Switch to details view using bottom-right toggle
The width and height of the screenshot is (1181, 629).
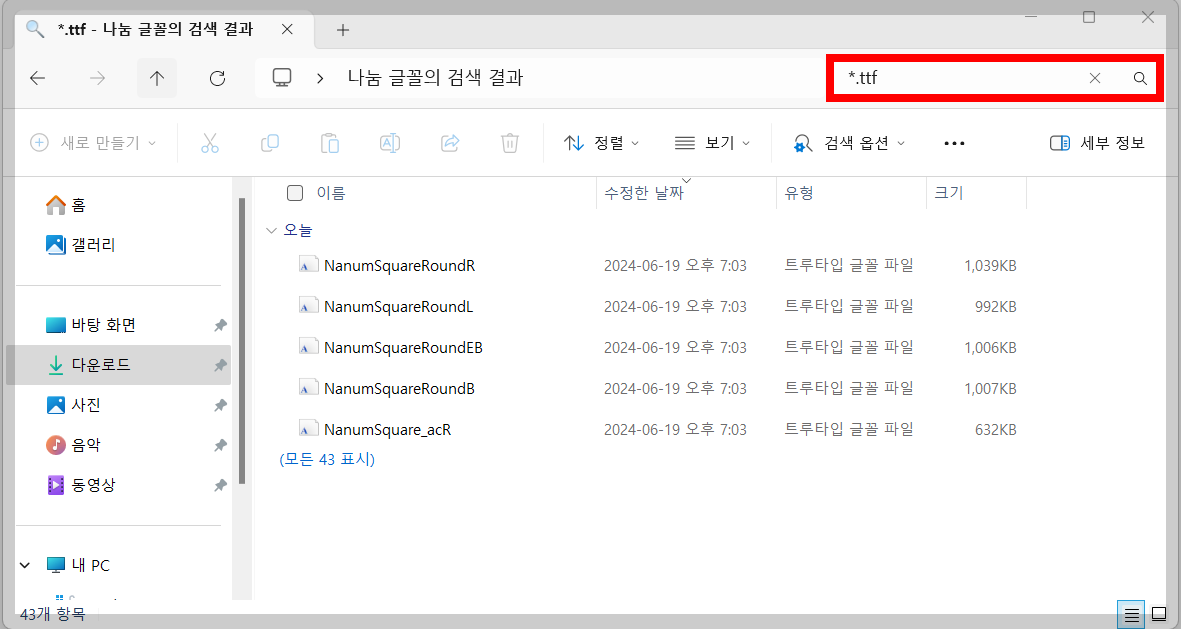coord(1131,613)
